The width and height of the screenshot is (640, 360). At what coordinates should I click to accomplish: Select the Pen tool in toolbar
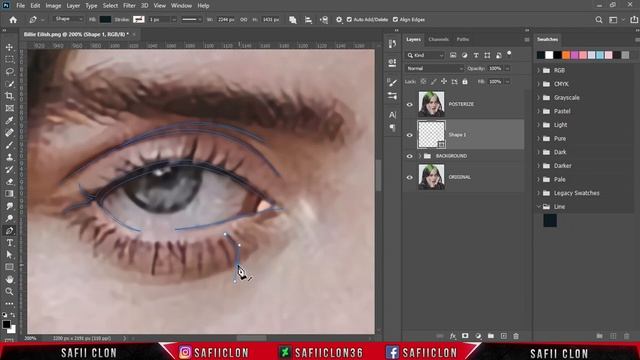[x=9, y=231]
